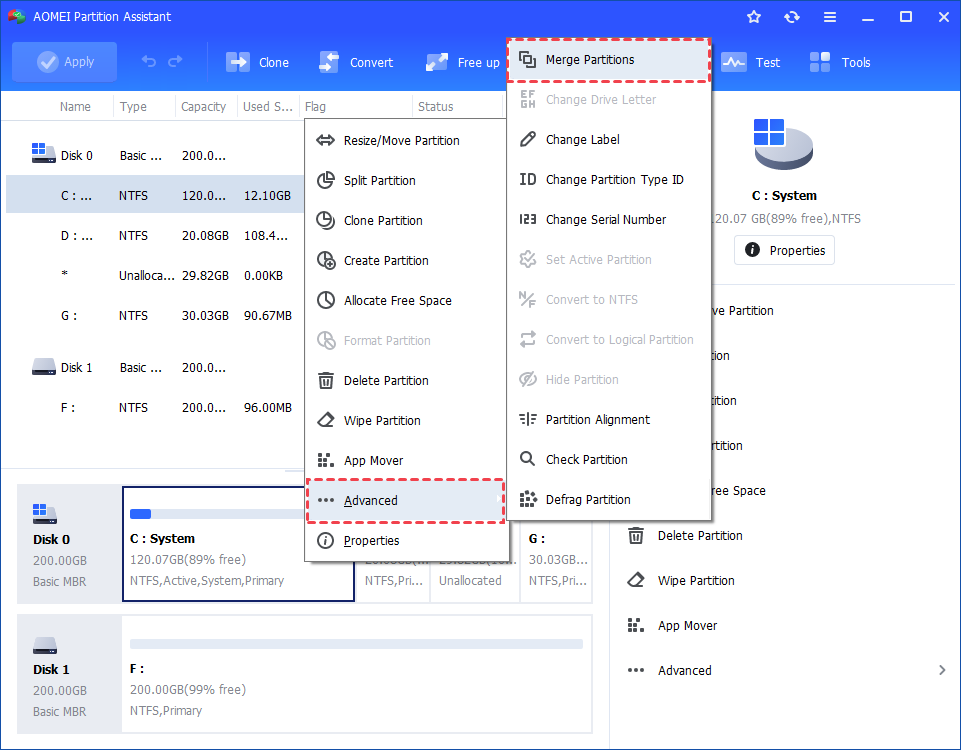Open the Clone toolbar item

pos(257,62)
